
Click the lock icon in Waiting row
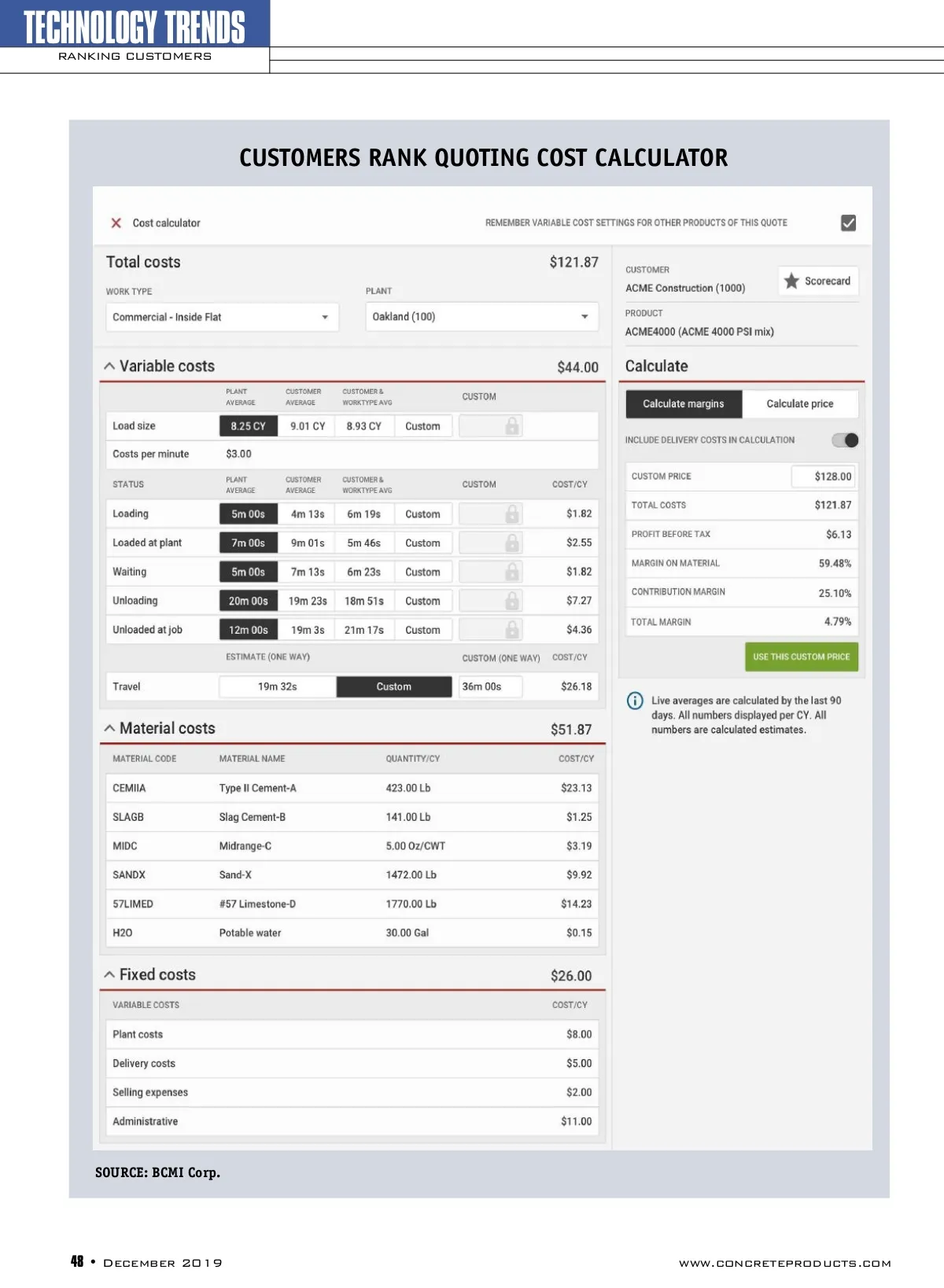pos(511,572)
